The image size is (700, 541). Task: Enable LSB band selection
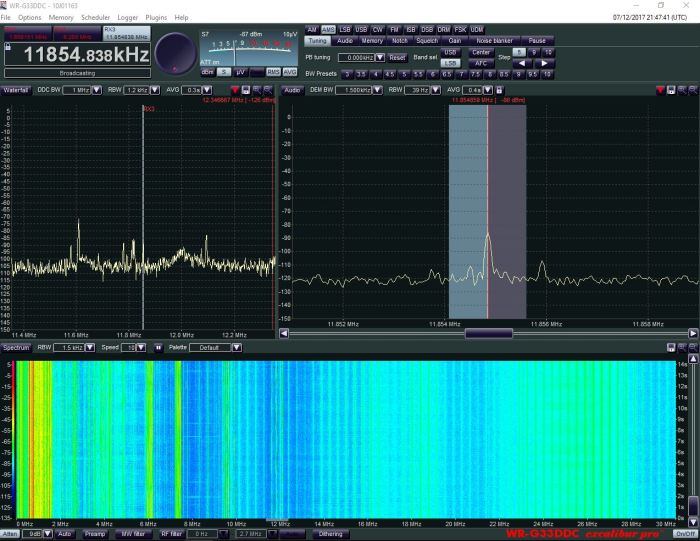(x=450, y=63)
